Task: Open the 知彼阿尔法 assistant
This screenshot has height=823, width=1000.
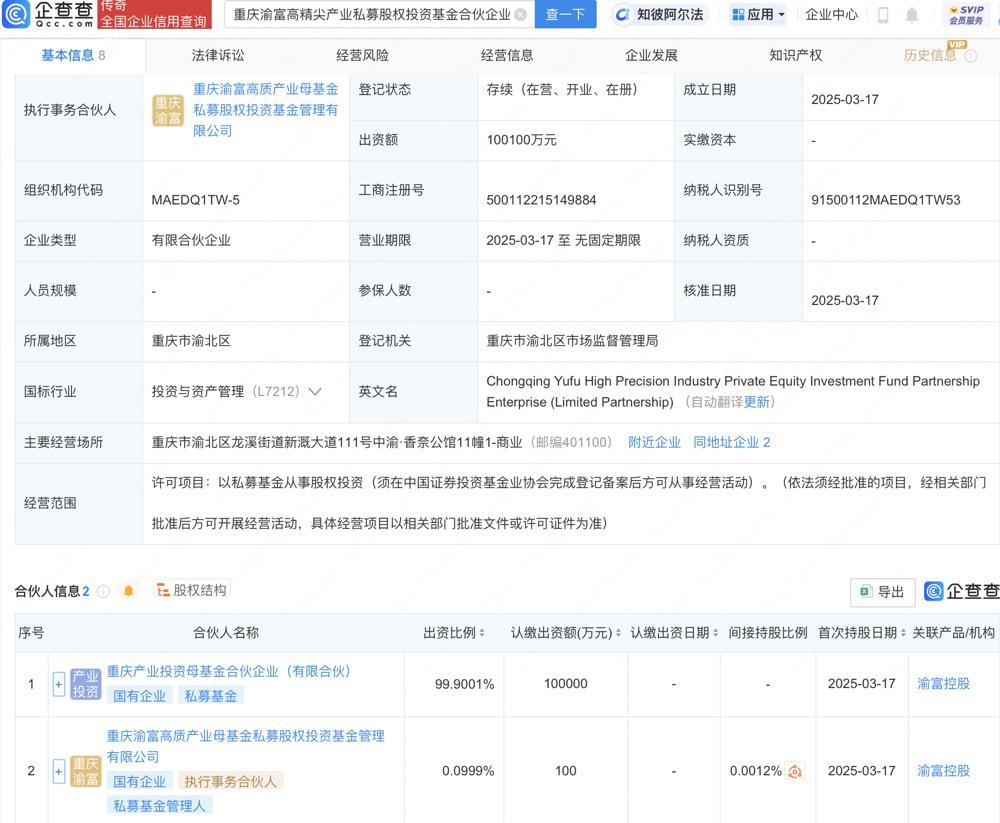Action: (660, 14)
